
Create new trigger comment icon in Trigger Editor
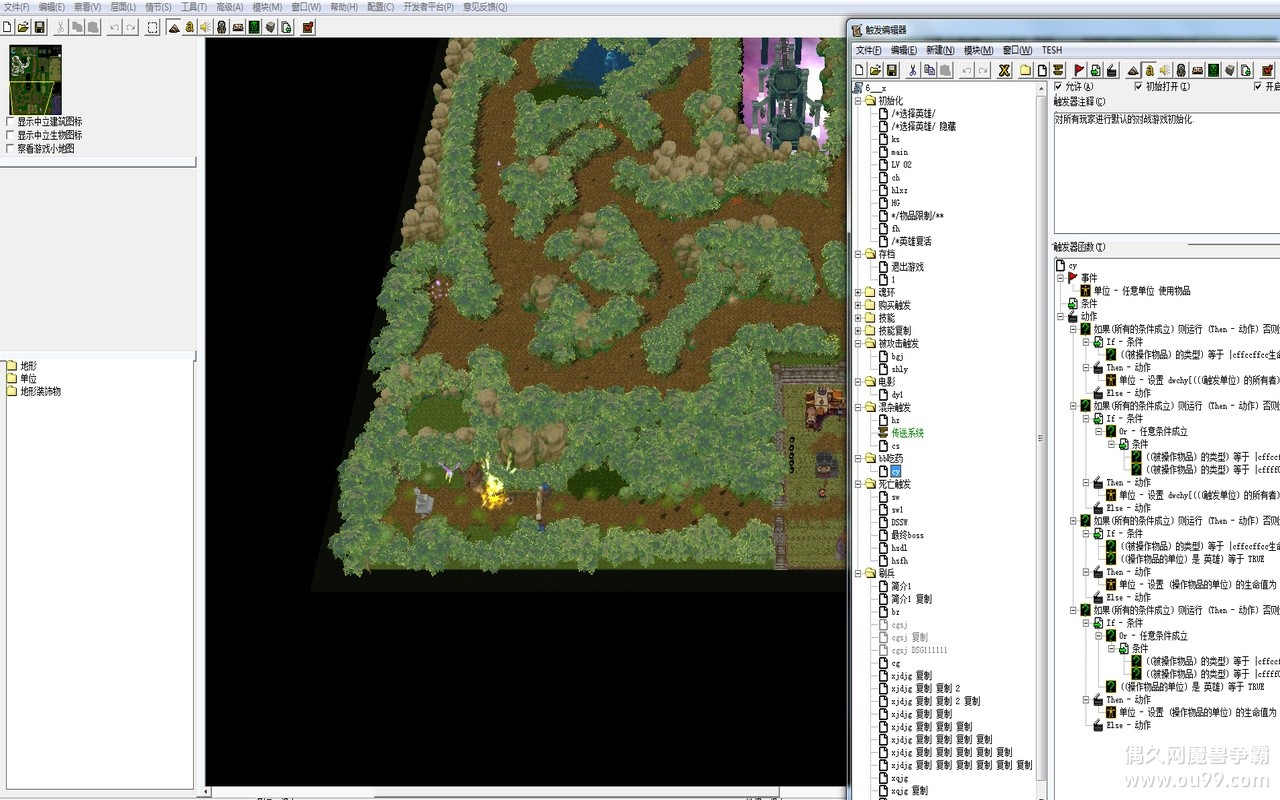(1058, 70)
